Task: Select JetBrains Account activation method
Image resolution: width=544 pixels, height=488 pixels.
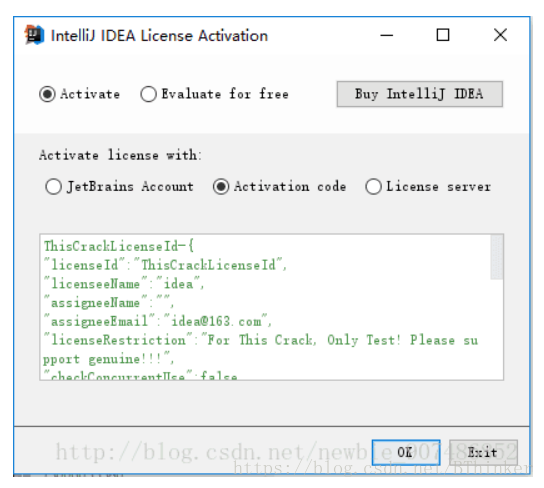Action: click(53, 187)
